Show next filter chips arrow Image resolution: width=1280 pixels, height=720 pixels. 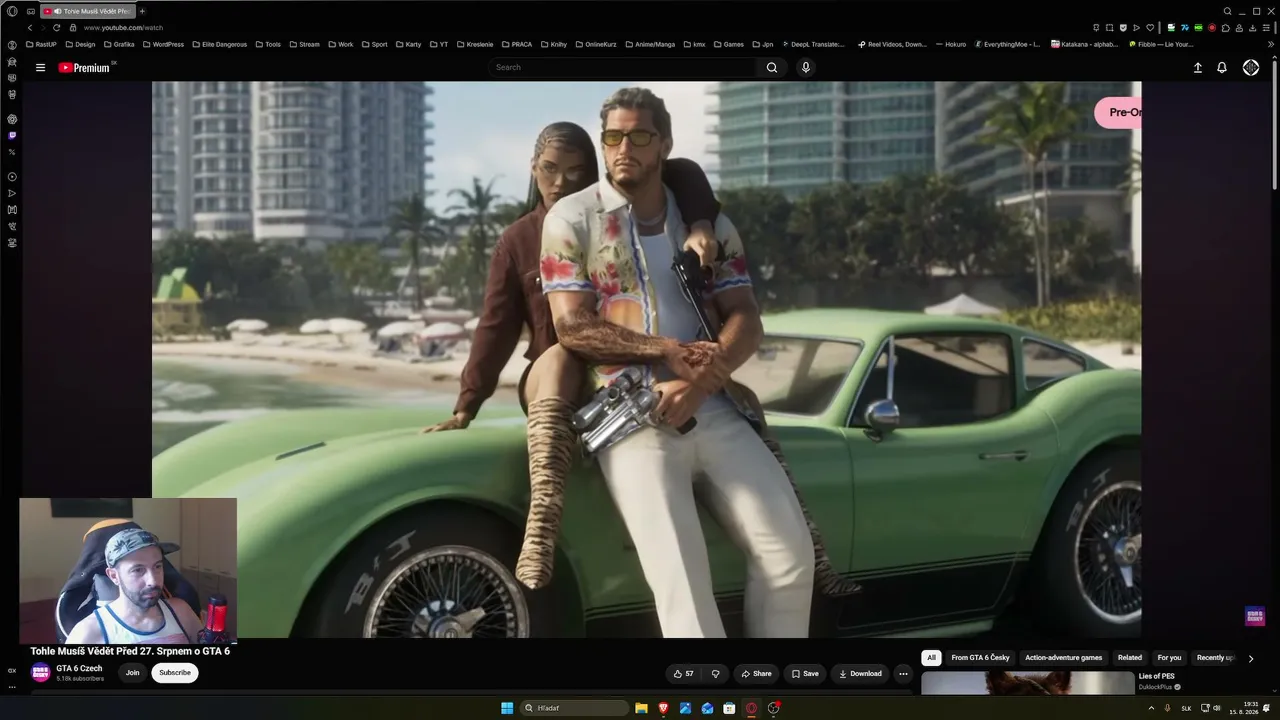[x=1250, y=658]
